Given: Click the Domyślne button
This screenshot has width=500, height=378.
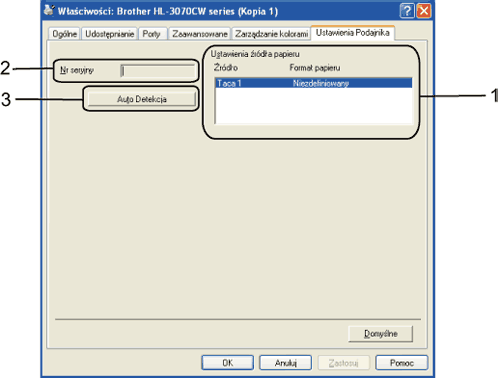Looking at the screenshot, I should coord(380,334).
